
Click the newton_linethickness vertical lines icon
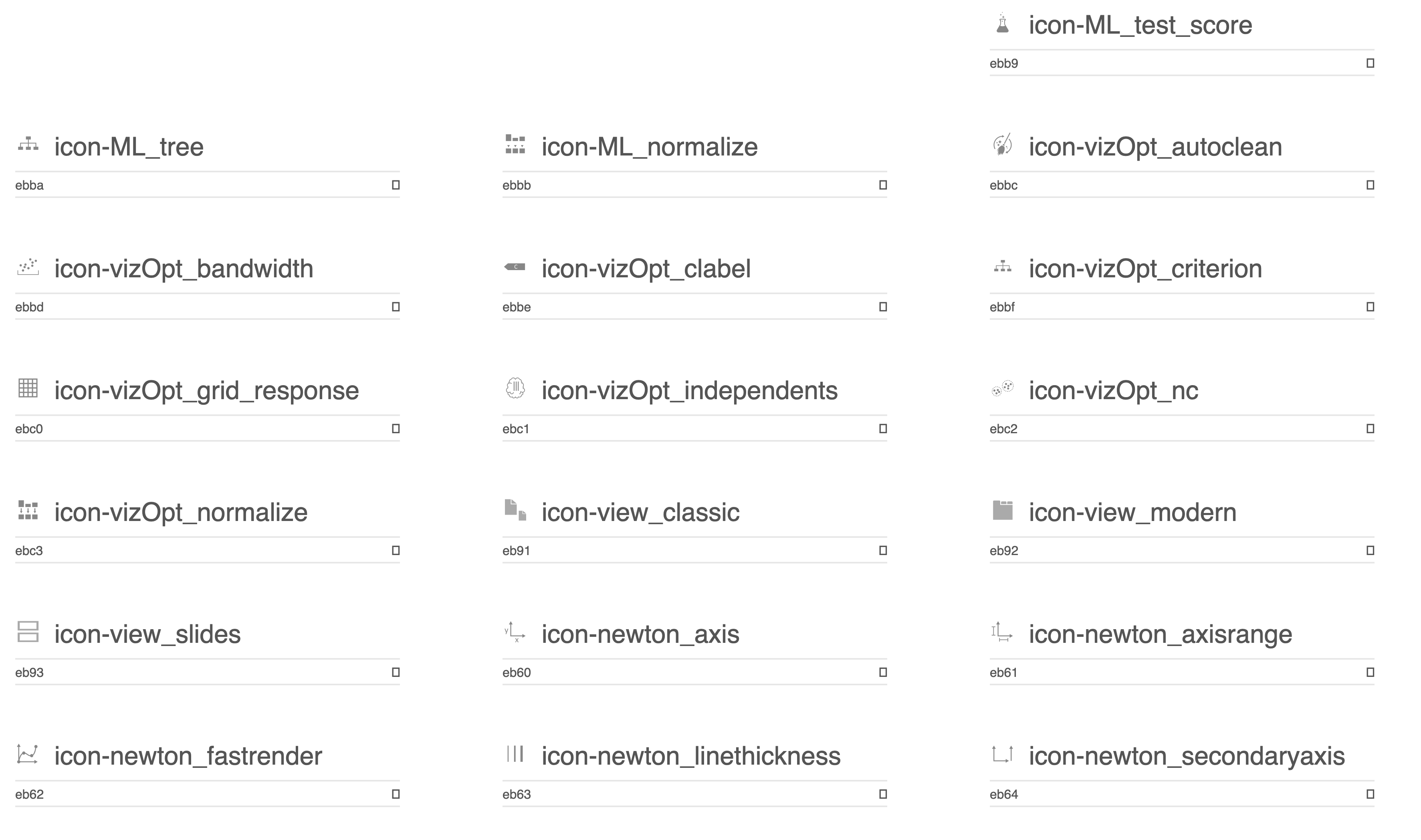click(x=515, y=754)
